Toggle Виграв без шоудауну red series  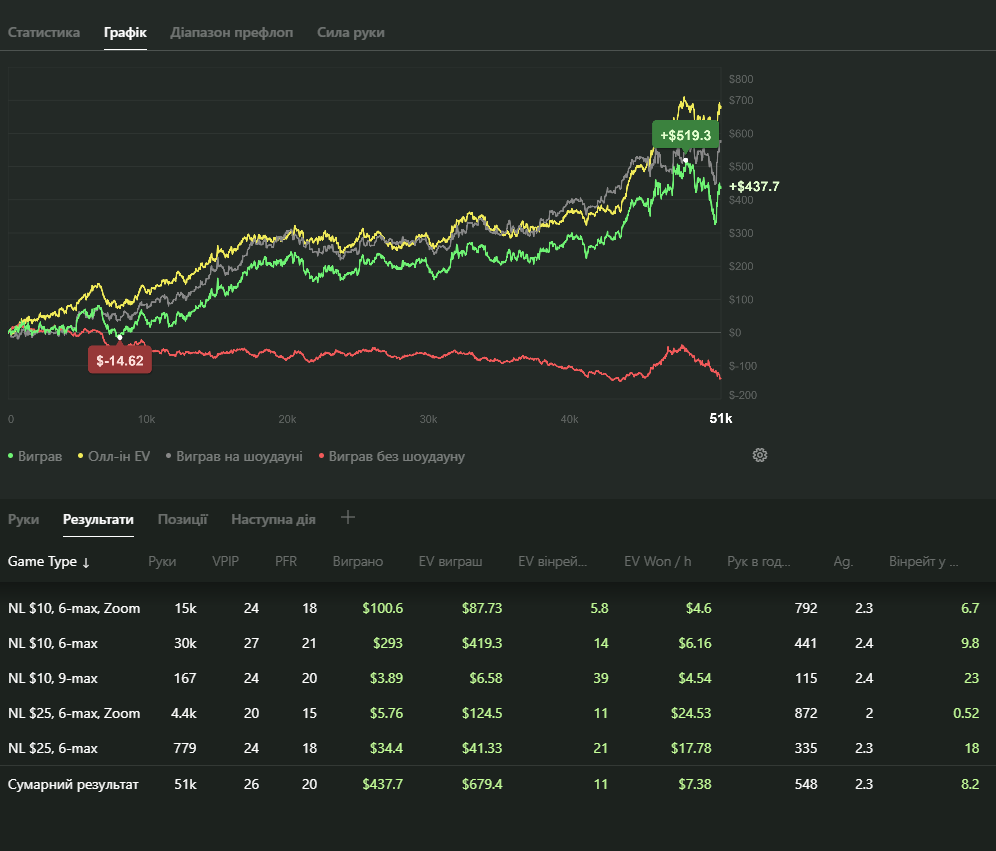point(391,456)
